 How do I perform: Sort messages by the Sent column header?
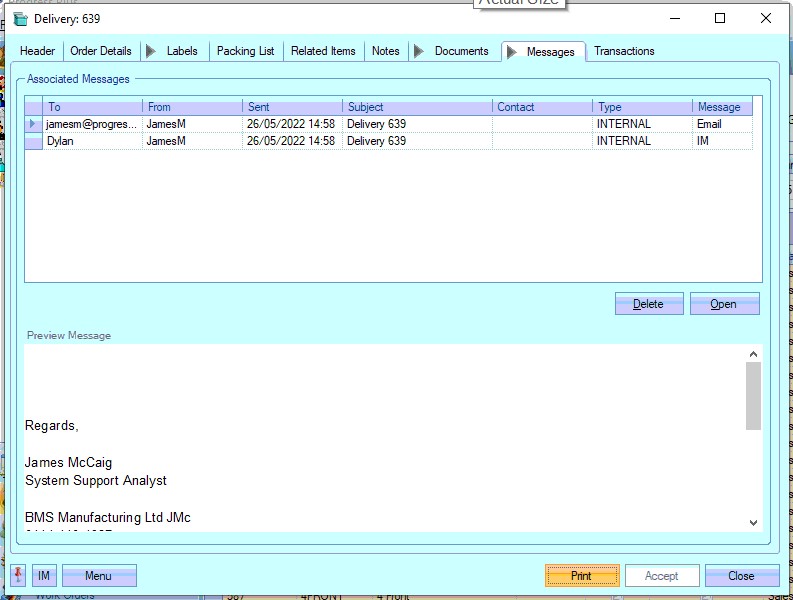click(291, 107)
